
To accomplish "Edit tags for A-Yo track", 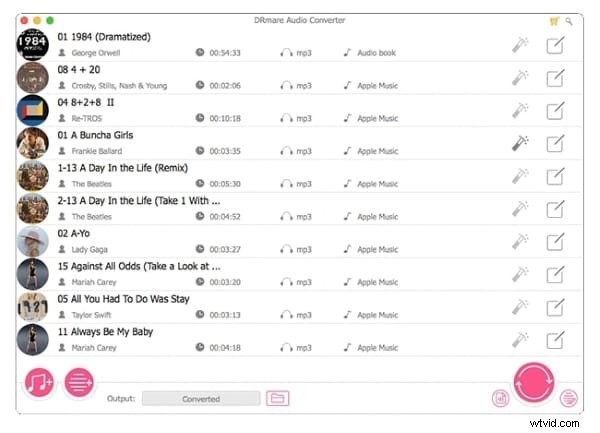I will tap(555, 241).
